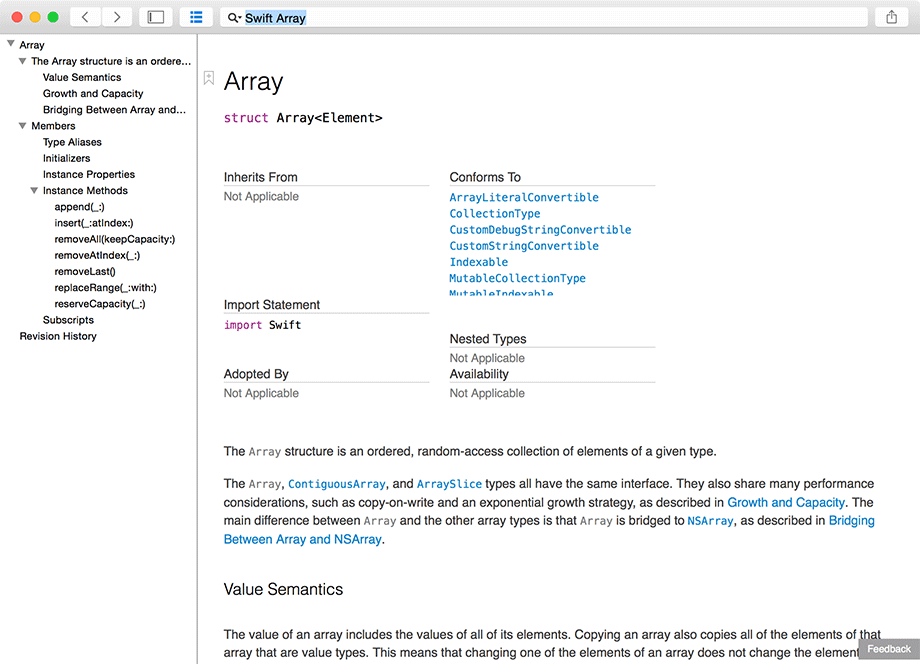Click the Conforms To heading

point(485,177)
